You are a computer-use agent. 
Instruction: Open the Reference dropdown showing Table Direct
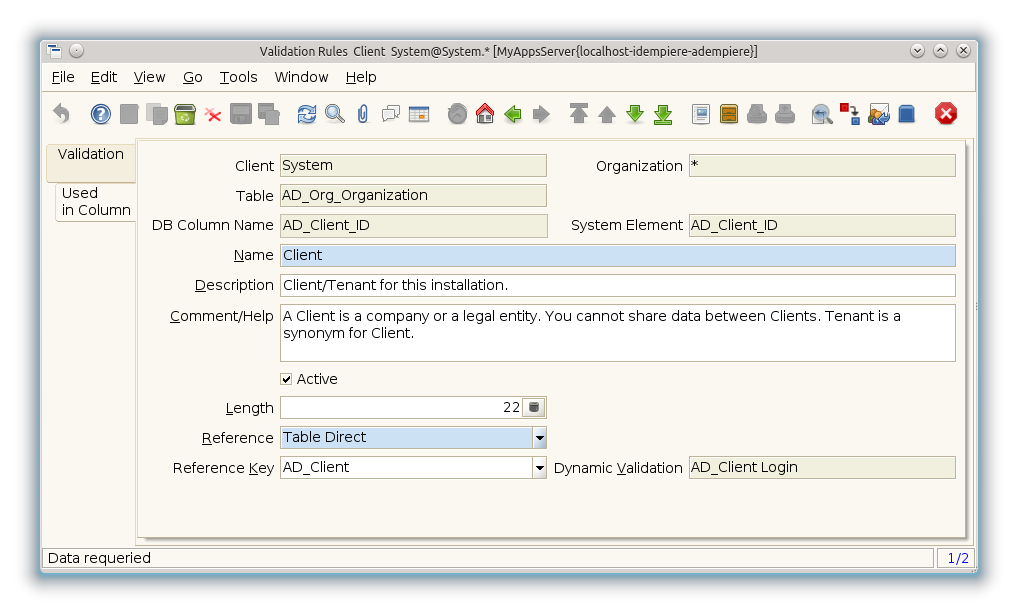click(x=540, y=438)
